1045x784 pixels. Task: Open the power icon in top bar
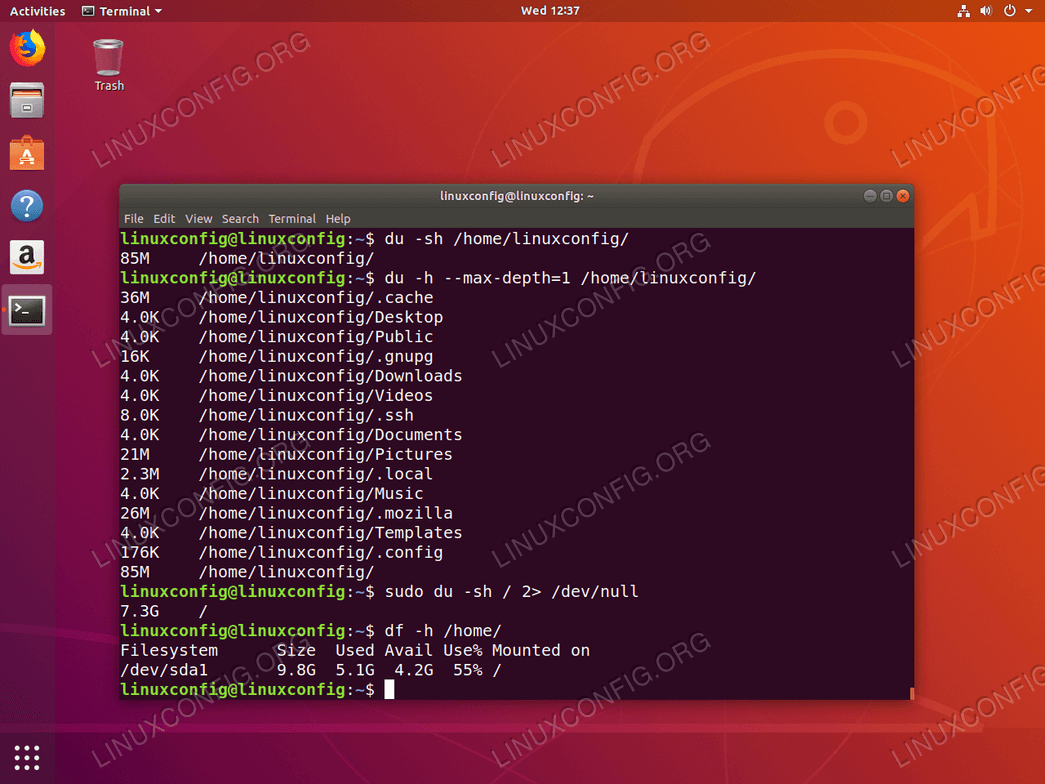pos(1010,11)
